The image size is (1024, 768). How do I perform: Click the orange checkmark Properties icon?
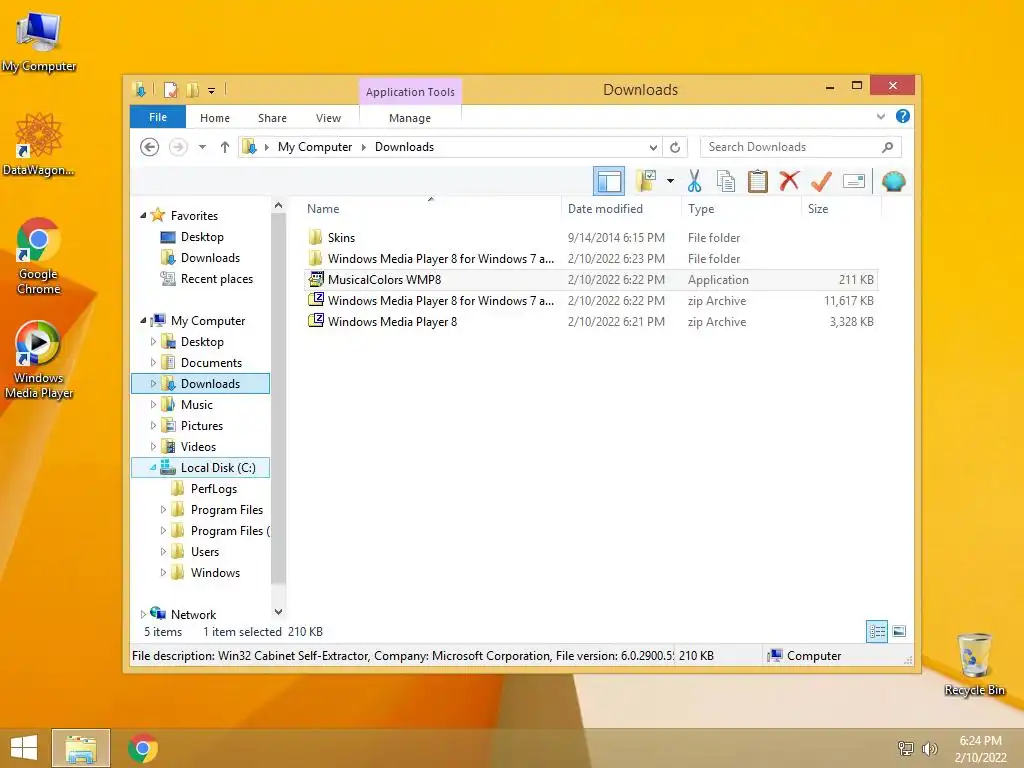821,181
